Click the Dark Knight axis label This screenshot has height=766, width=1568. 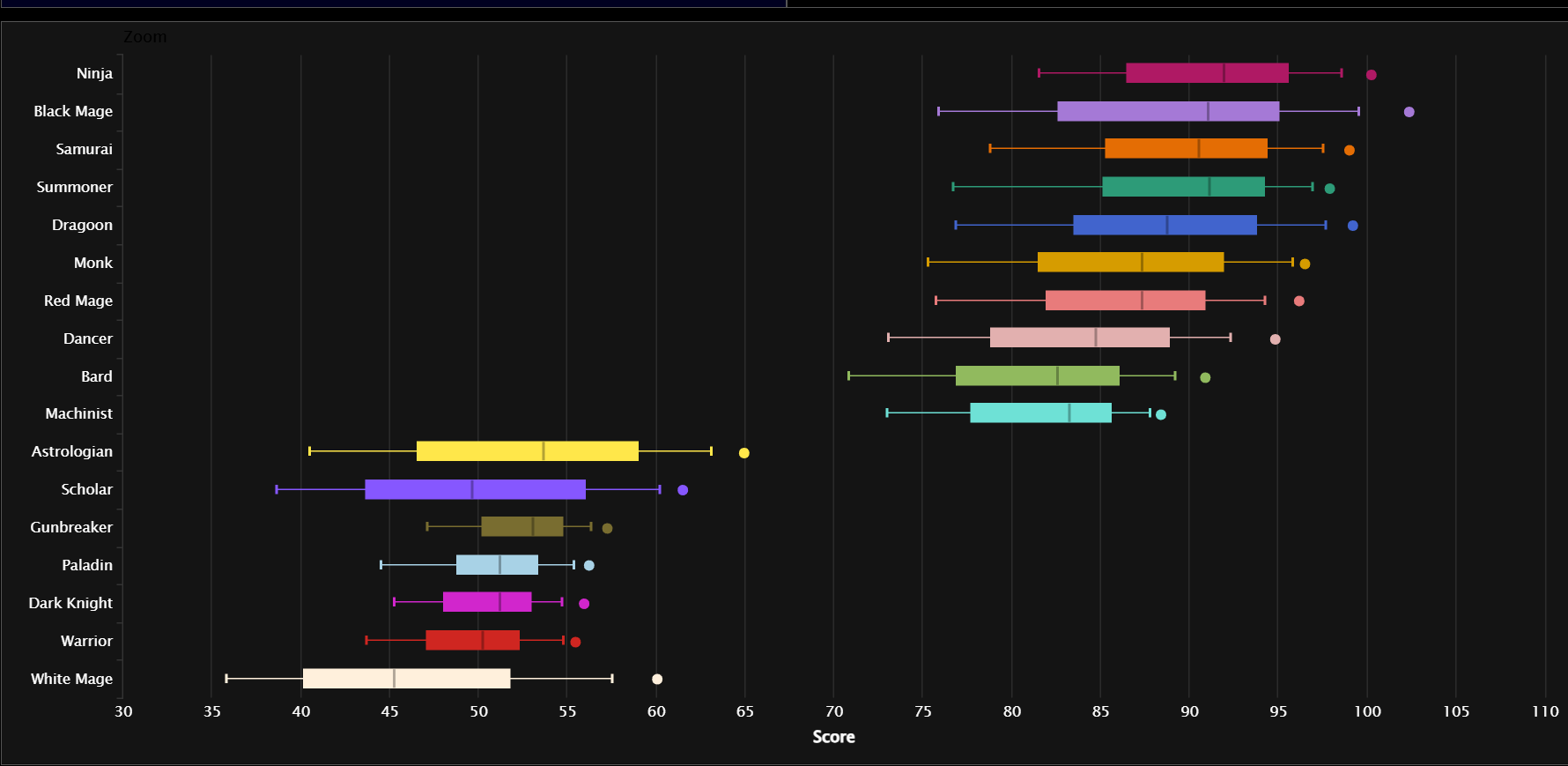[x=70, y=603]
